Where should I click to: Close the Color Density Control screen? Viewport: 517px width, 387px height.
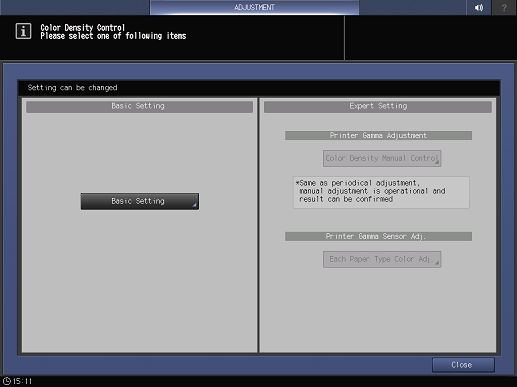(x=463, y=365)
